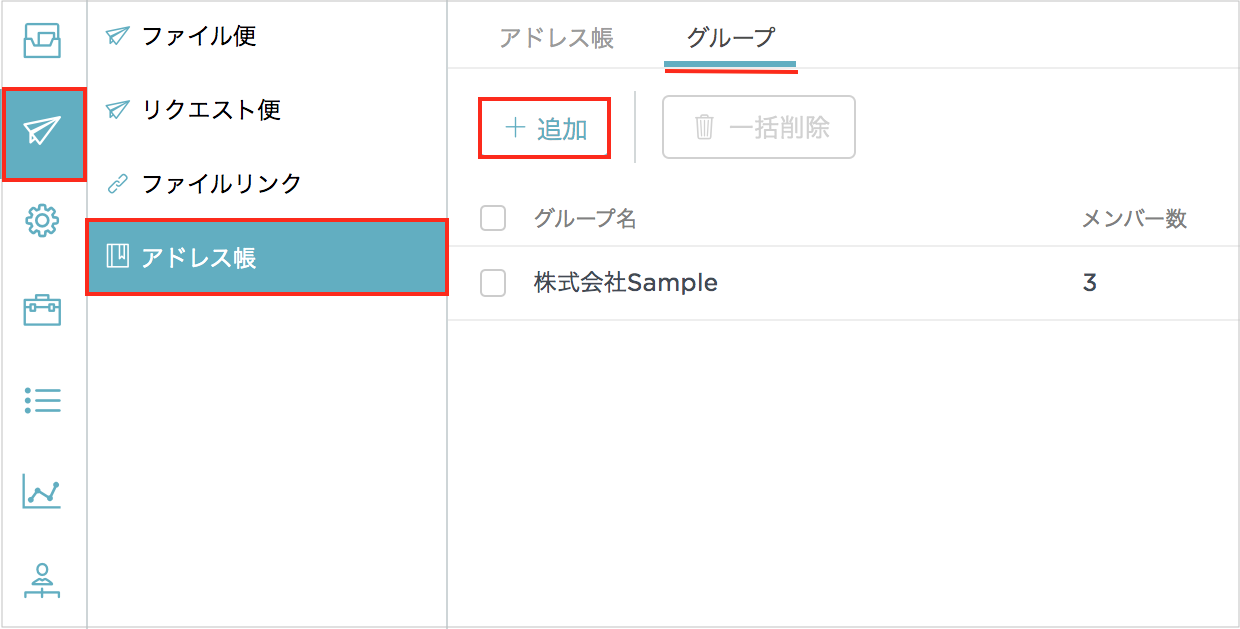
Task: Select the グループ tab
Action: click(730, 39)
